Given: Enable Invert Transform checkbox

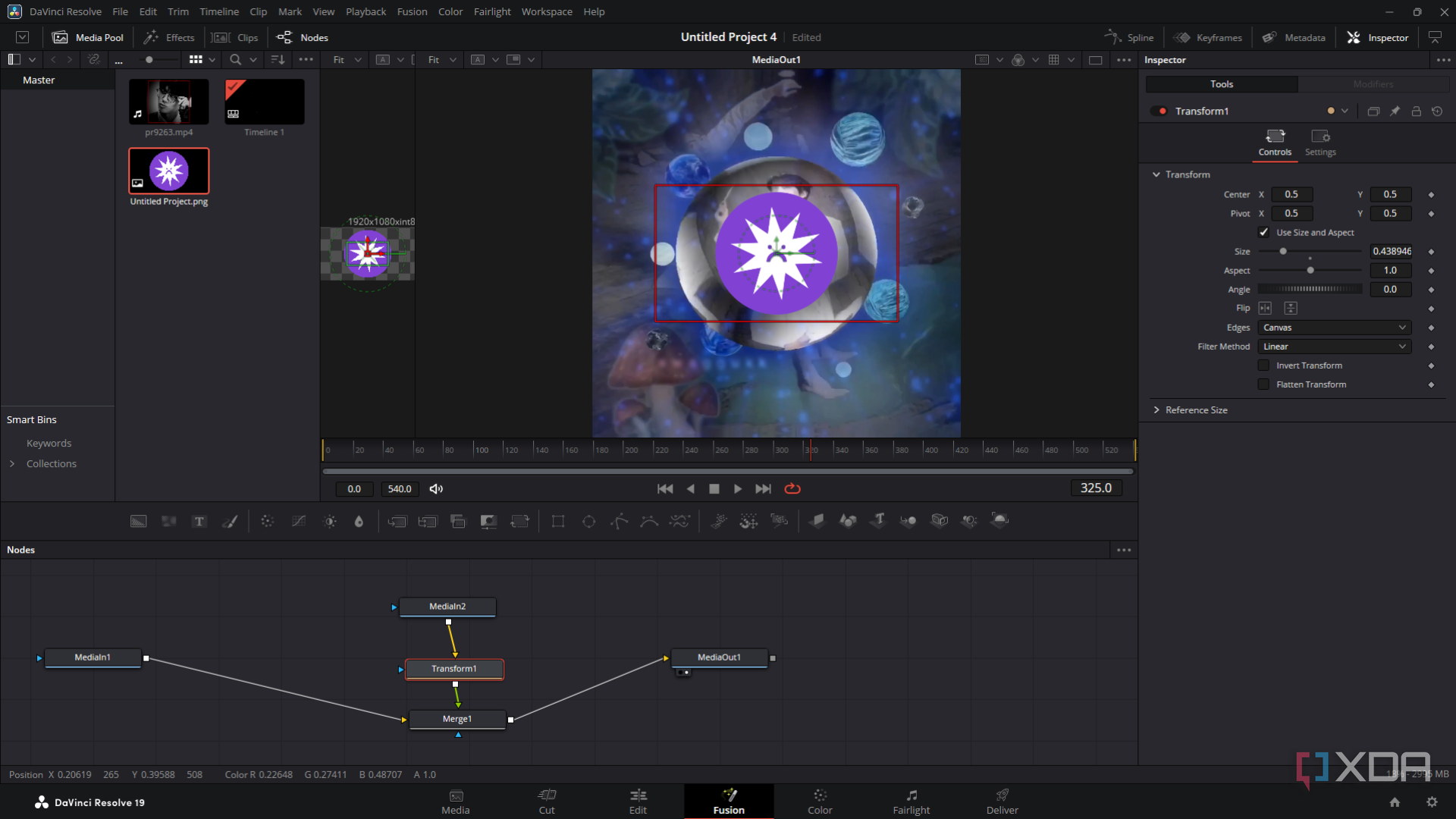Looking at the screenshot, I should point(1263,366).
